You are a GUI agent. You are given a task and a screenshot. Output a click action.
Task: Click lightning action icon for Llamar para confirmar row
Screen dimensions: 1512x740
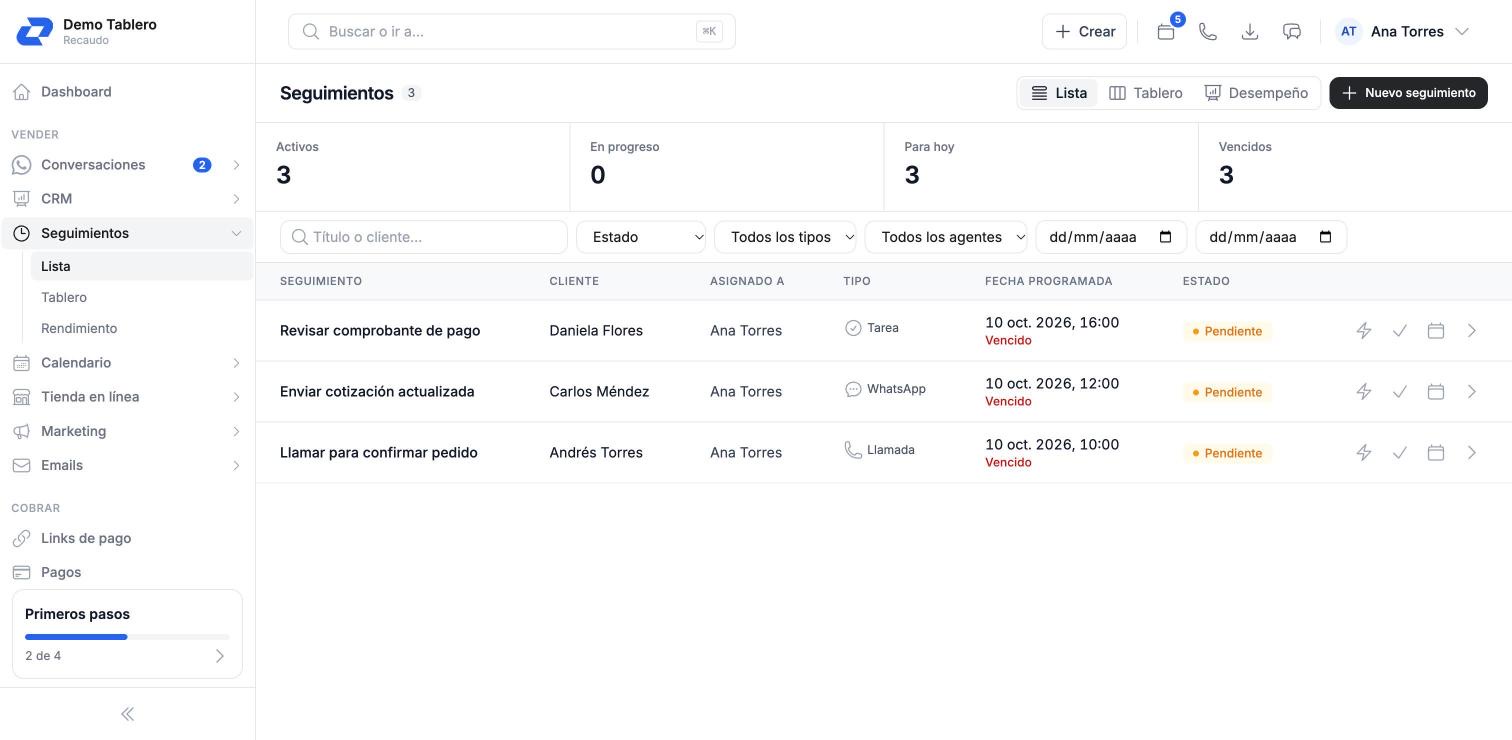[1364, 452]
